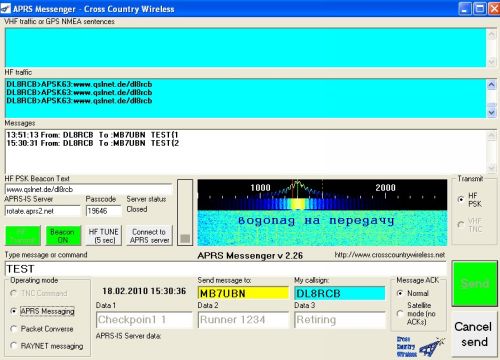Click the HF TUNE (5 sec) button
The image size is (500, 360).
tap(104, 236)
